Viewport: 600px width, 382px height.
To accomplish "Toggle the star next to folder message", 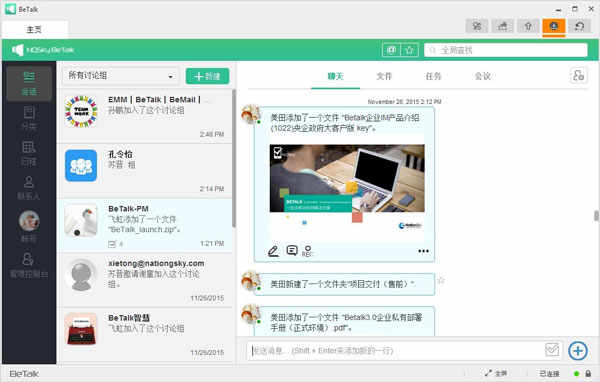I will pyautogui.click(x=441, y=281).
